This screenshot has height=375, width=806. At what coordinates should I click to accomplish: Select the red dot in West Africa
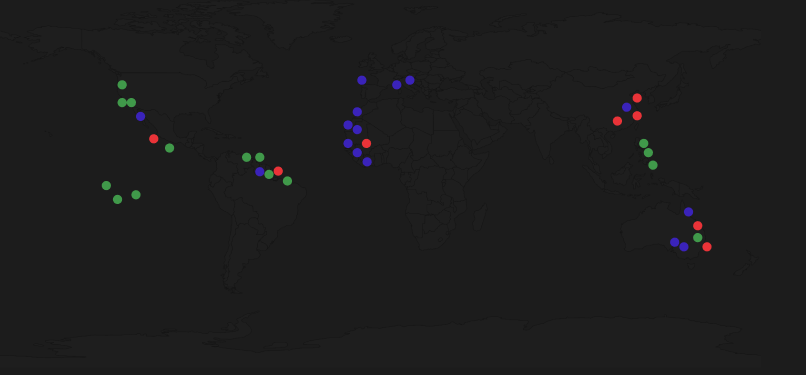click(x=367, y=143)
